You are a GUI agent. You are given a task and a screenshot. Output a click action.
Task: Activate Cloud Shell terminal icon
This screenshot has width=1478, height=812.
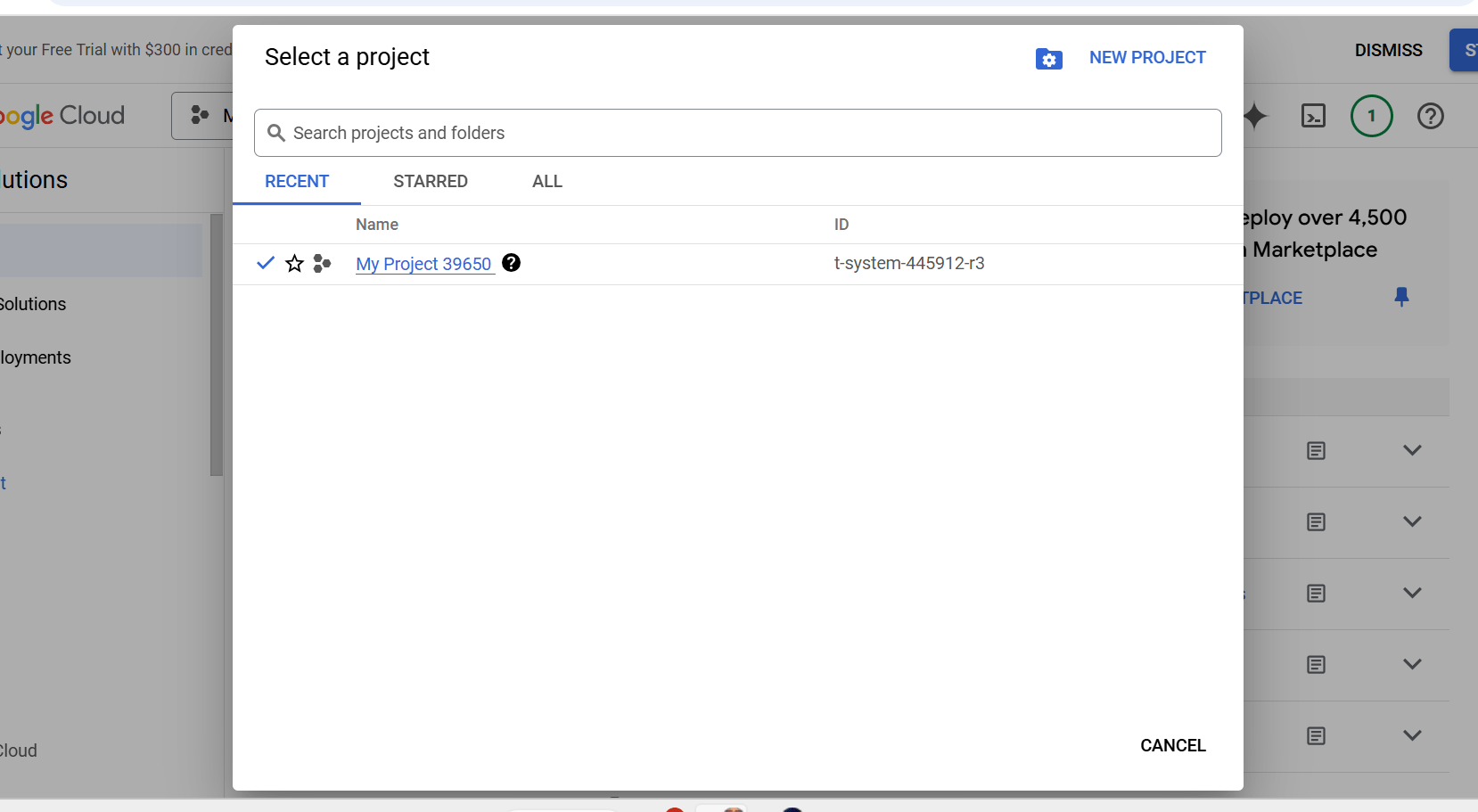[x=1313, y=116]
